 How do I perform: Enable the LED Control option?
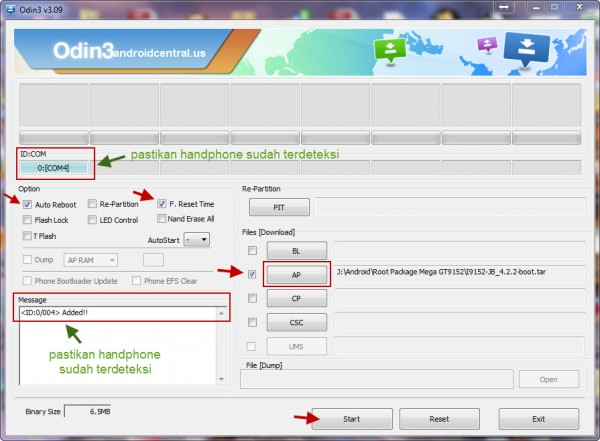[x=92, y=220]
